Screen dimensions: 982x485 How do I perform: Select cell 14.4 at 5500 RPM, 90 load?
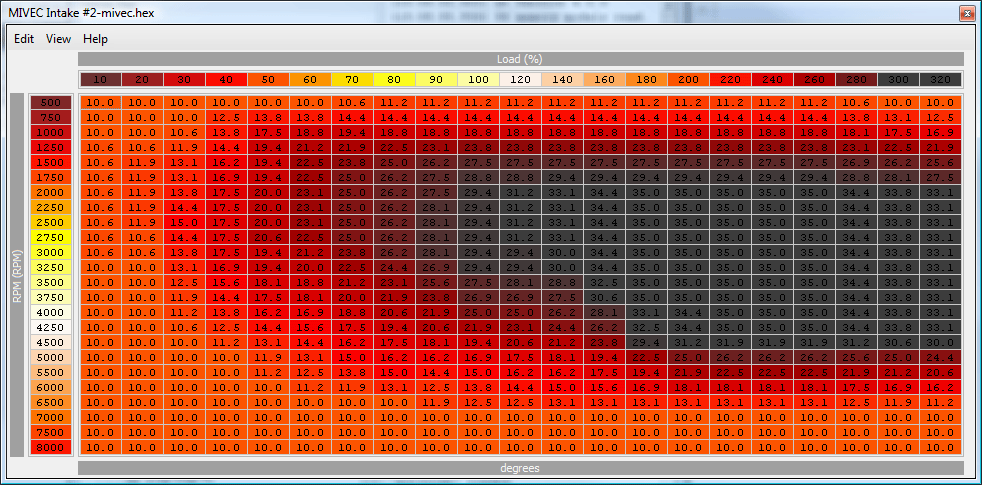[x=436, y=372]
